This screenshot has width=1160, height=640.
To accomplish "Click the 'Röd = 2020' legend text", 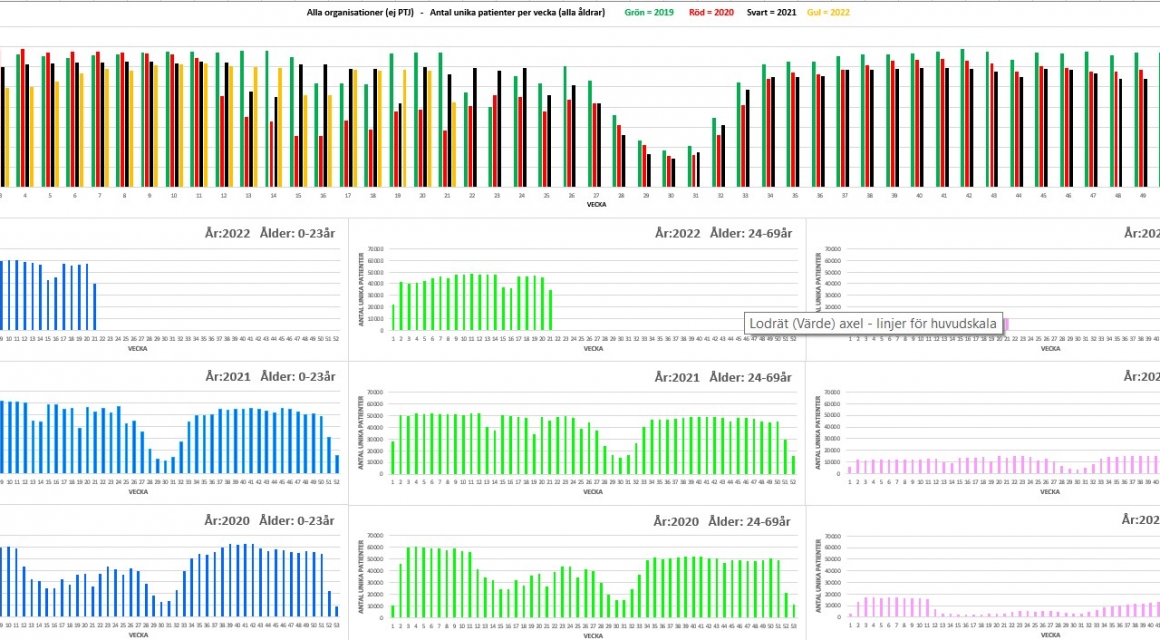I will tap(711, 13).
